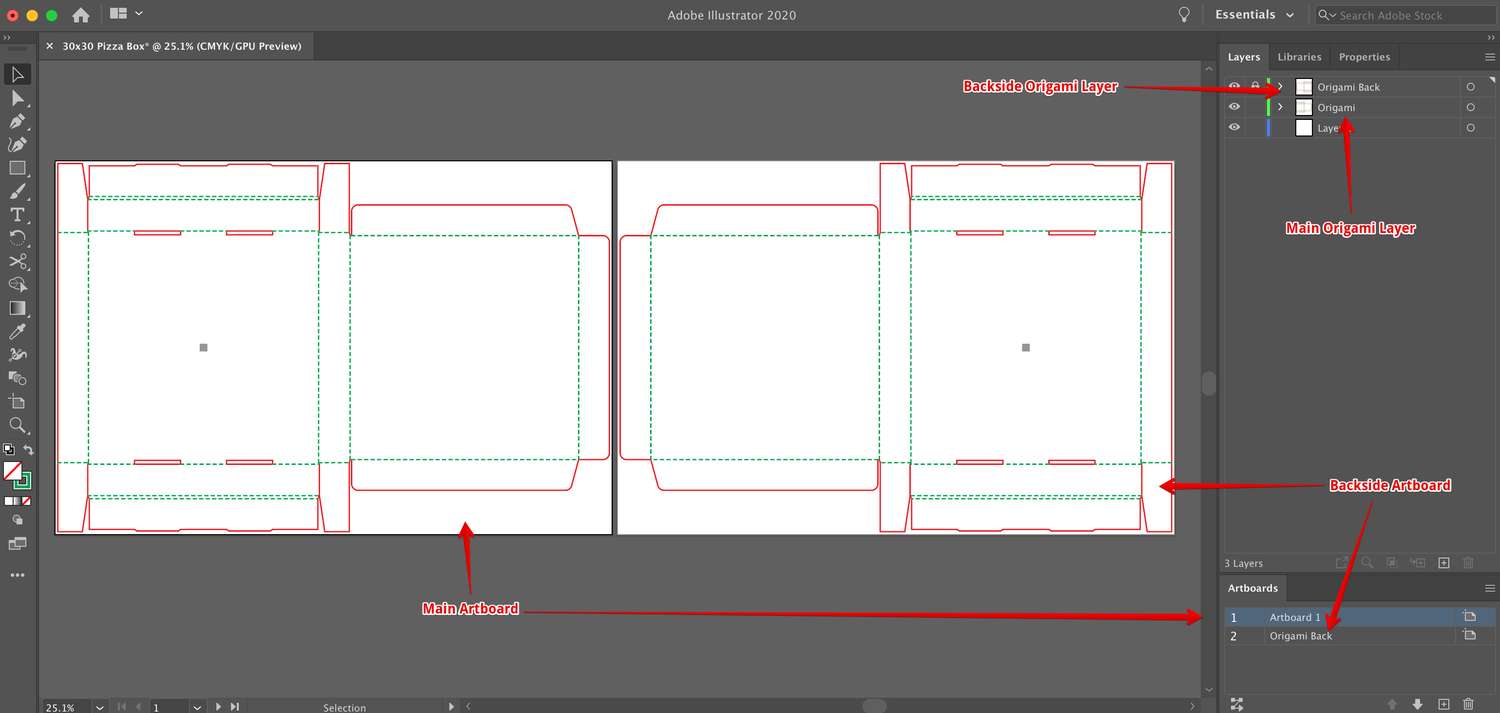Set paint to None swatch
This screenshot has width=1500, height=713.
coord(27,501)
